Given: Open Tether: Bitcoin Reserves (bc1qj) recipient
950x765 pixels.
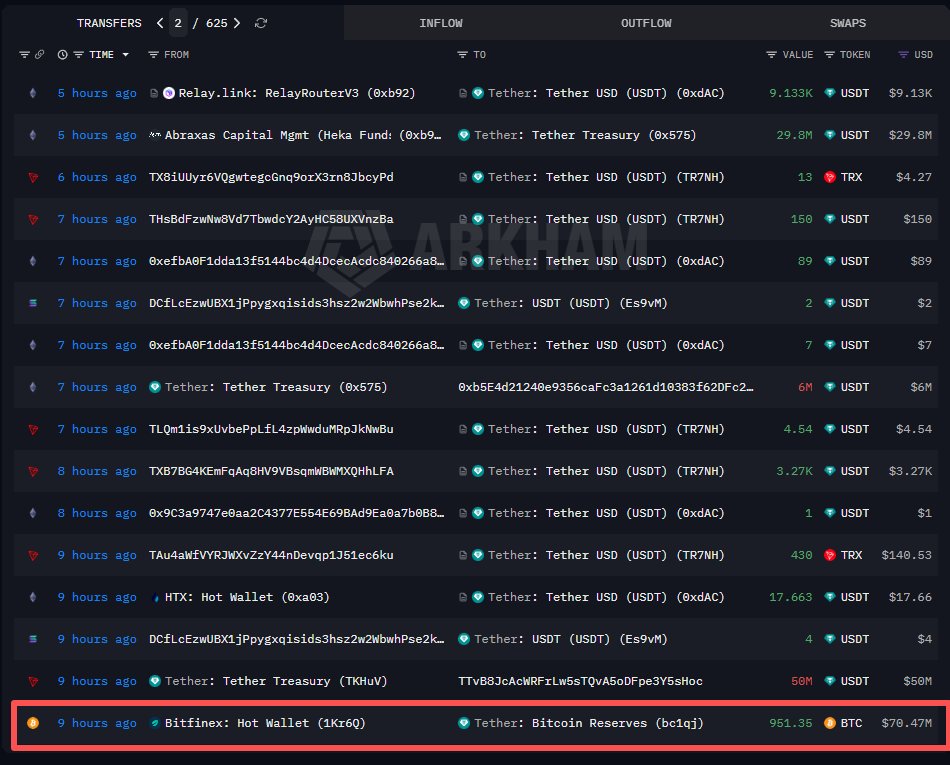Looking at the screenshot, I should pos(588,723).
